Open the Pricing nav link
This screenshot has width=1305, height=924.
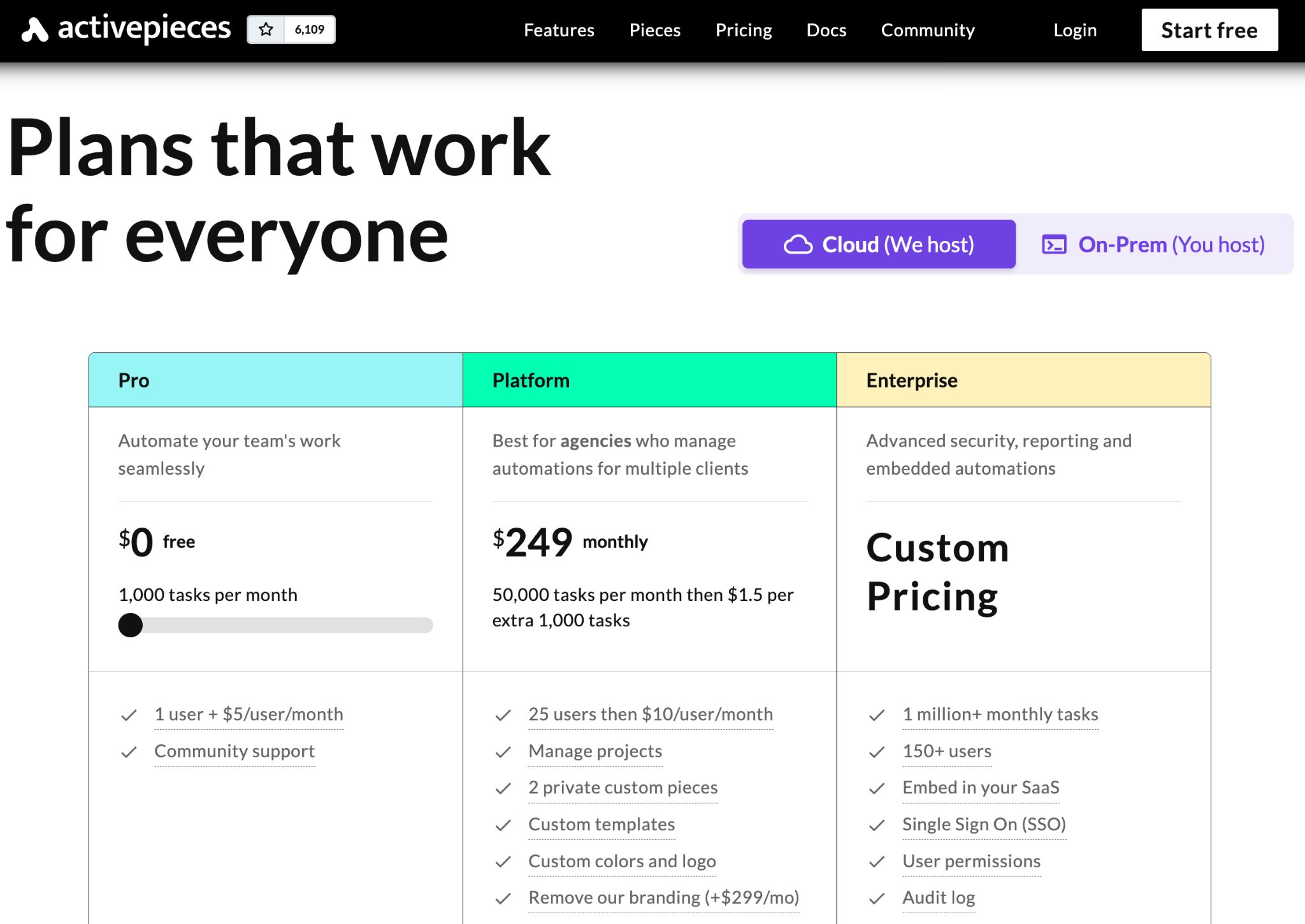coord(744,30)
